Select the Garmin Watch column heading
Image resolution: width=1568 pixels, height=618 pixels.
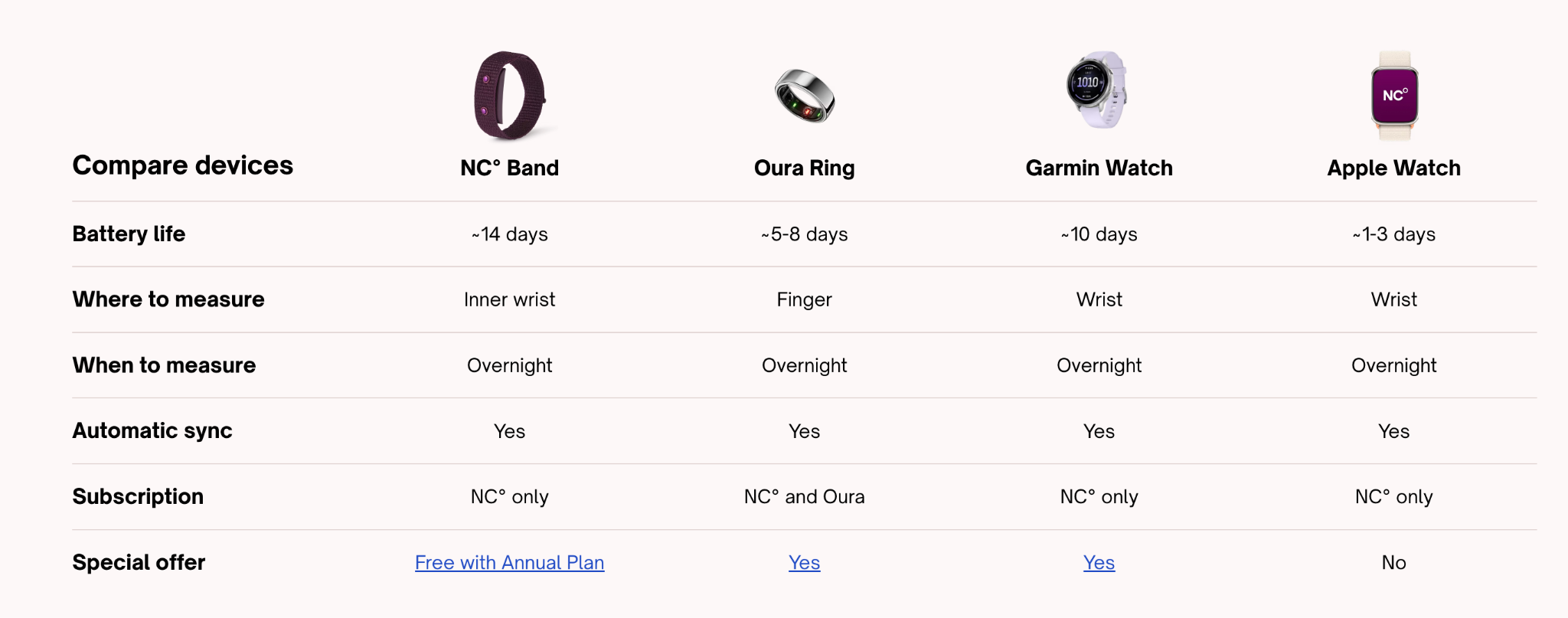coord(1099,168)
